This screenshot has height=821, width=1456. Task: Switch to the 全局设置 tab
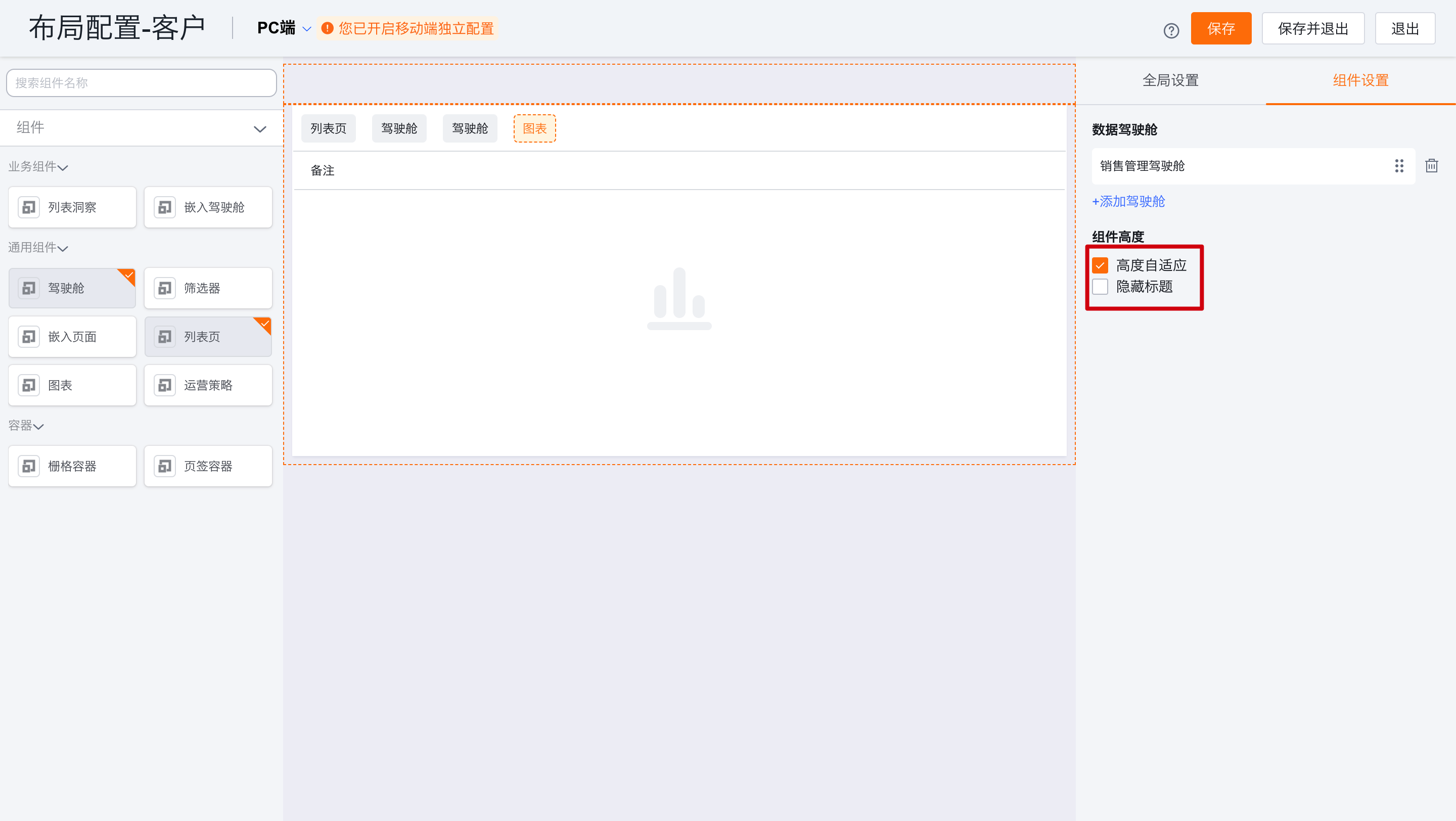pos(1170,81)
